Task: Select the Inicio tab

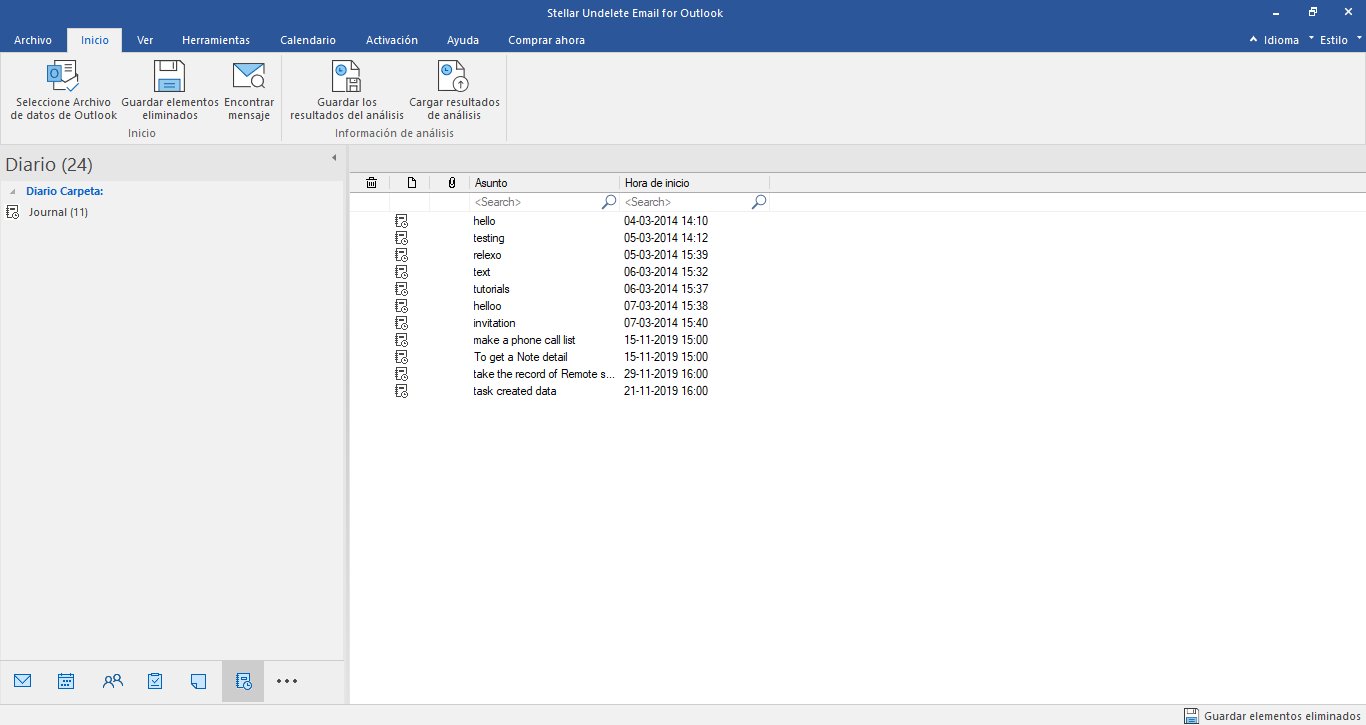Action: coord(95,40)
